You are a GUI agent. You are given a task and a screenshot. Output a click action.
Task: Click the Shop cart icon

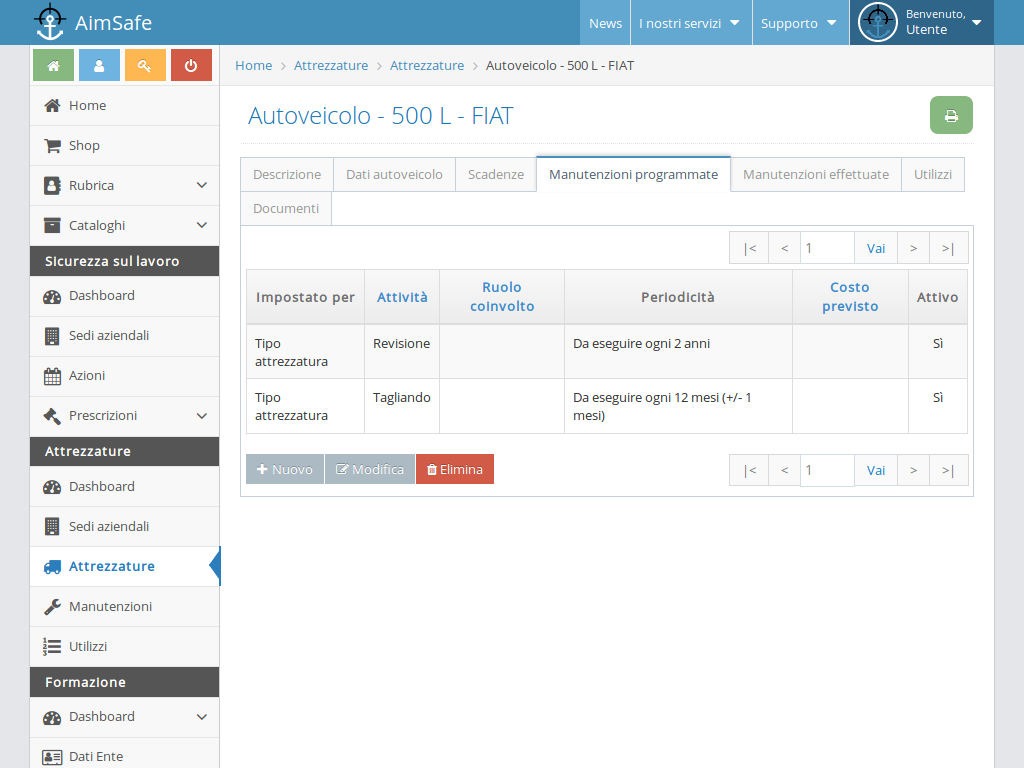click(52, 146)
